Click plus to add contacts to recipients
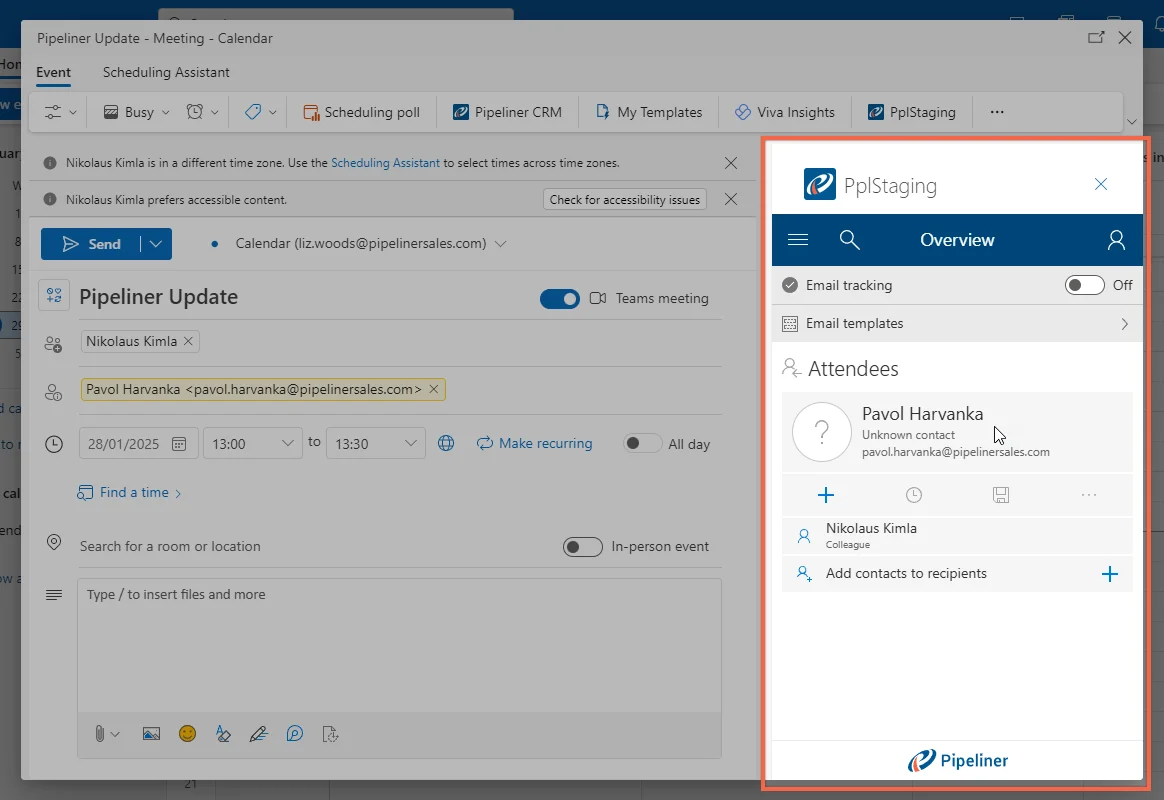The height and width of the screenshot is (800, 1164). (1110, 574)
